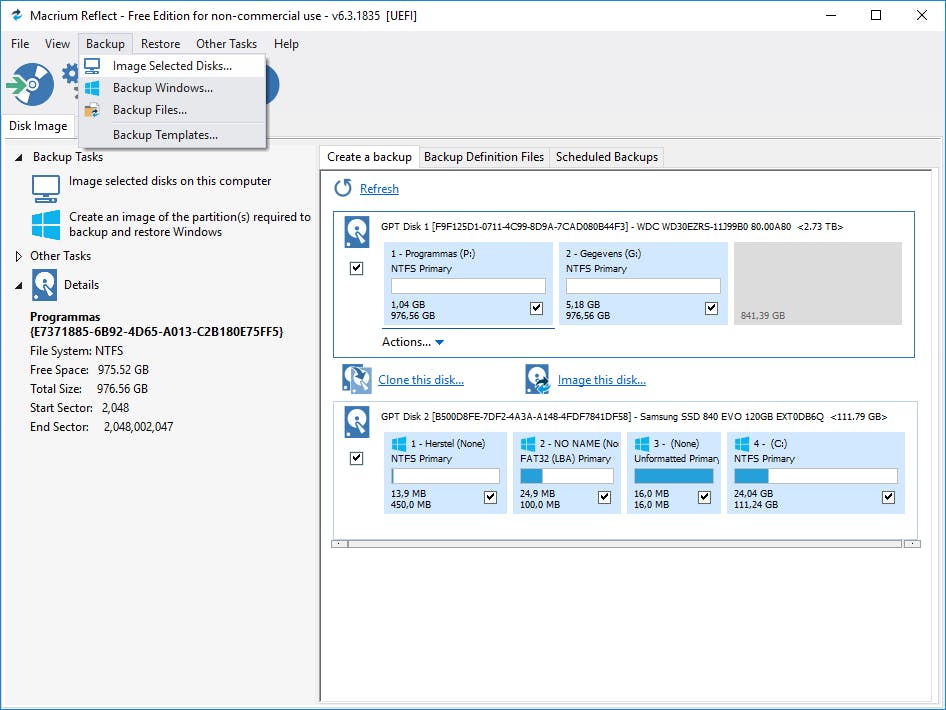Image resolution: width=946 pixels, height=710 pixels.
Task: Toggle the Gegevens (G:) partition checkbox
Action: pyautogui.click(x=711, y=308)
